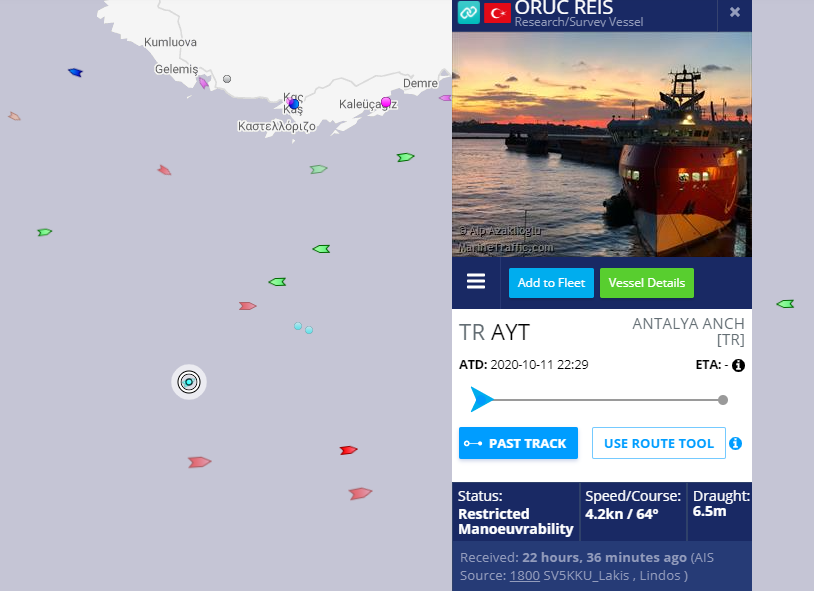This screenshot has height=591, width=814.
Task: Click the grey dot marker near Gelemiş
Action: (x=227, y=79)
